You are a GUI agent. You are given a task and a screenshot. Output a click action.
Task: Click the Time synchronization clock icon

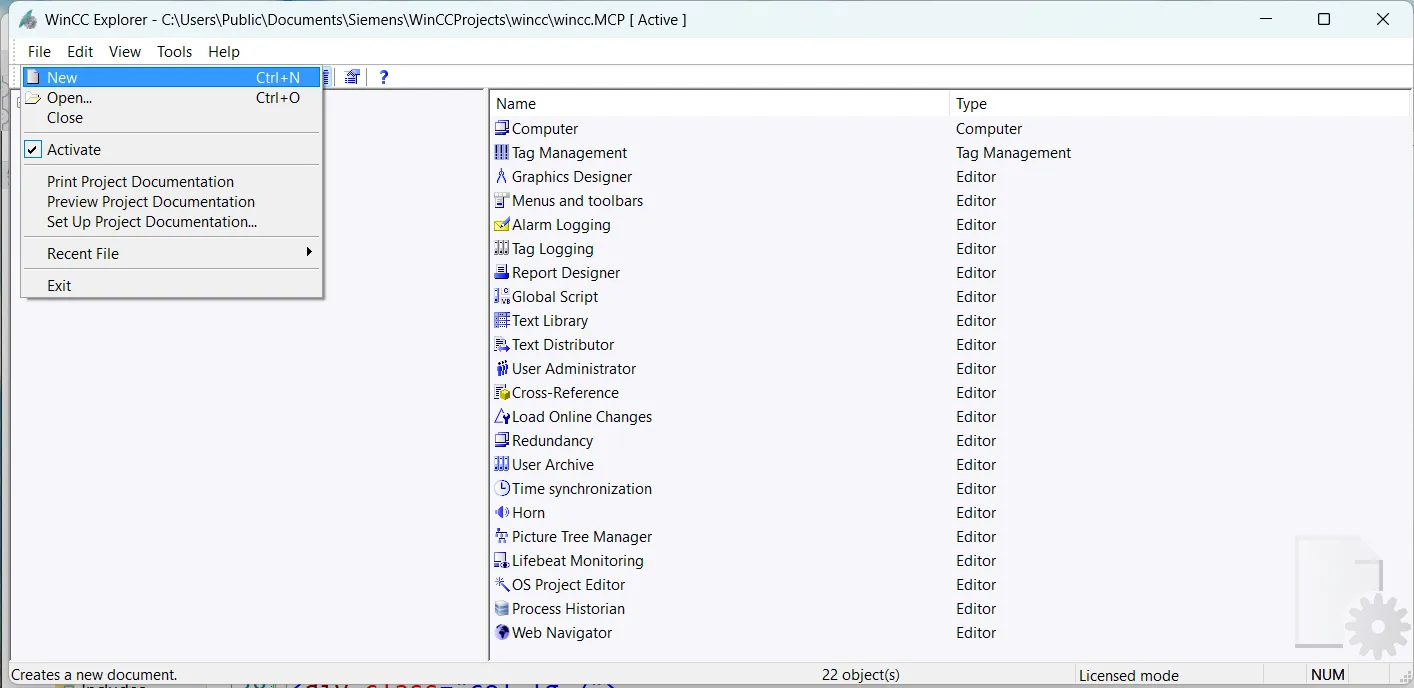(x=502, y=488)
